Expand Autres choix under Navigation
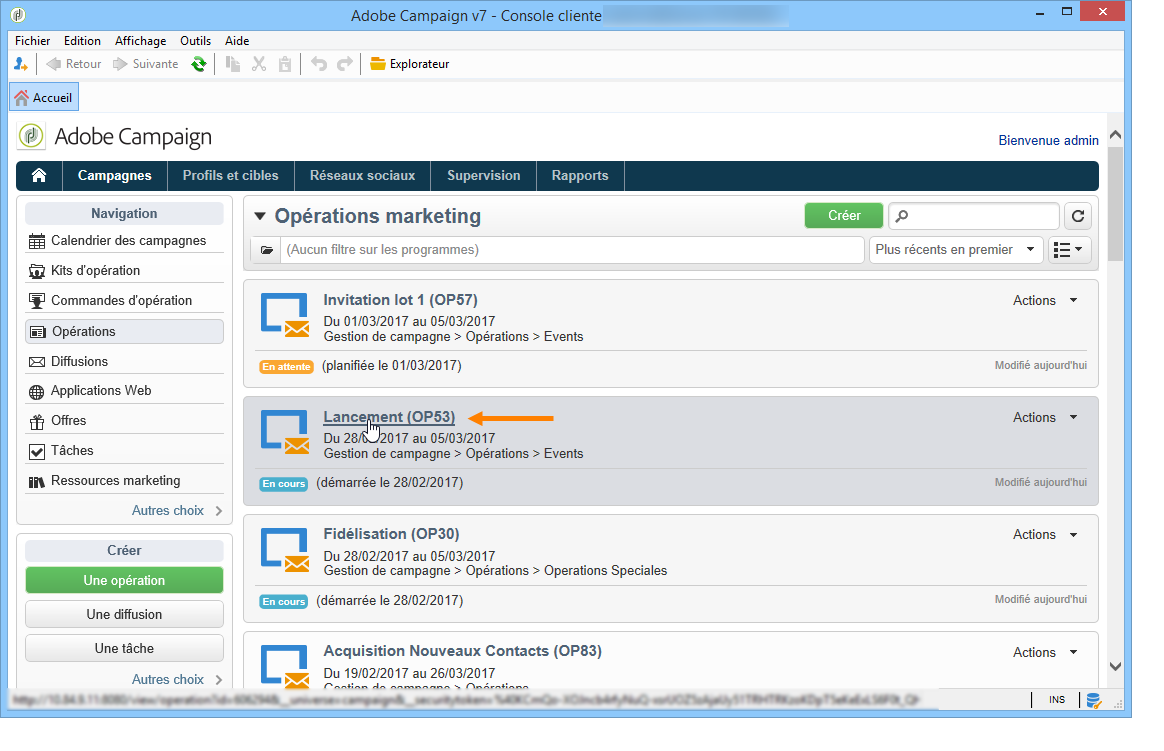The width and height of the screenshot is (1164, 751). tap(177, 511)
